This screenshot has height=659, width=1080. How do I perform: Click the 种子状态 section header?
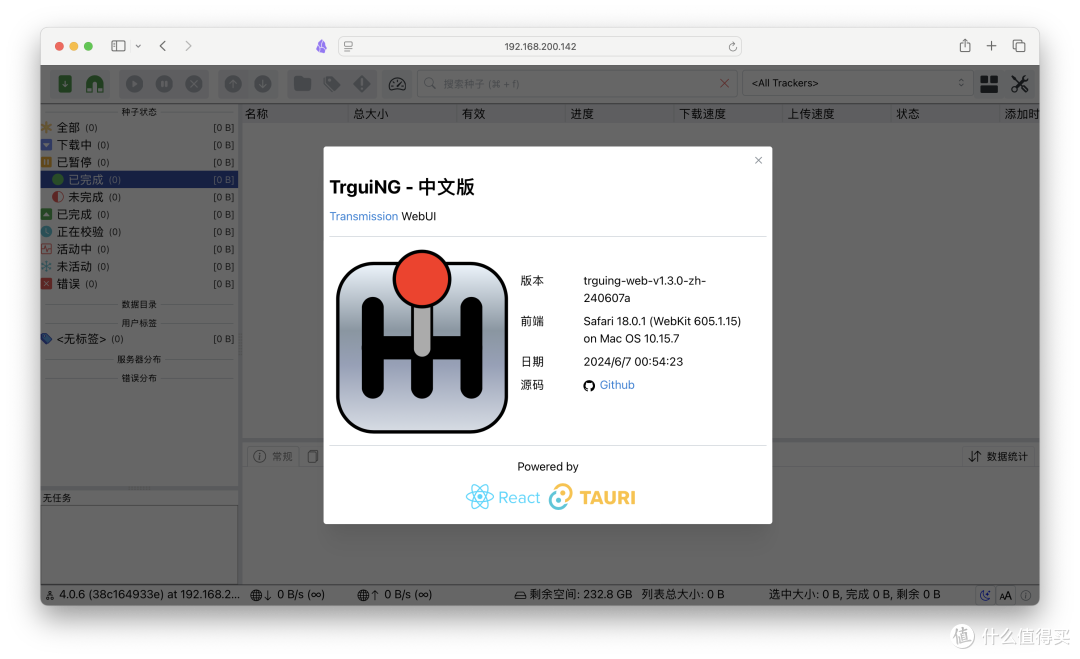click(139, 112)
